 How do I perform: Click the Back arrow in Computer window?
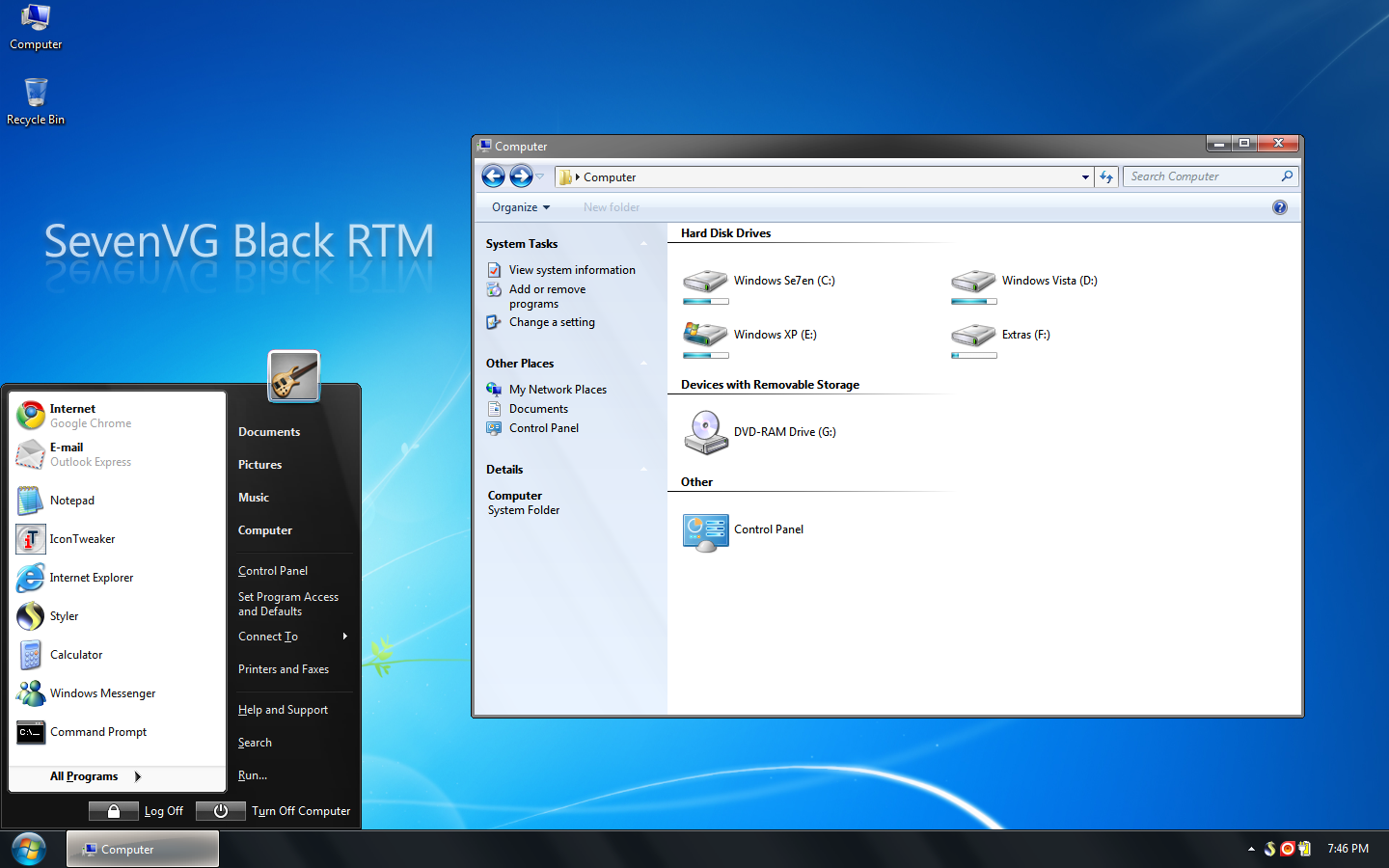pos(493,176)
